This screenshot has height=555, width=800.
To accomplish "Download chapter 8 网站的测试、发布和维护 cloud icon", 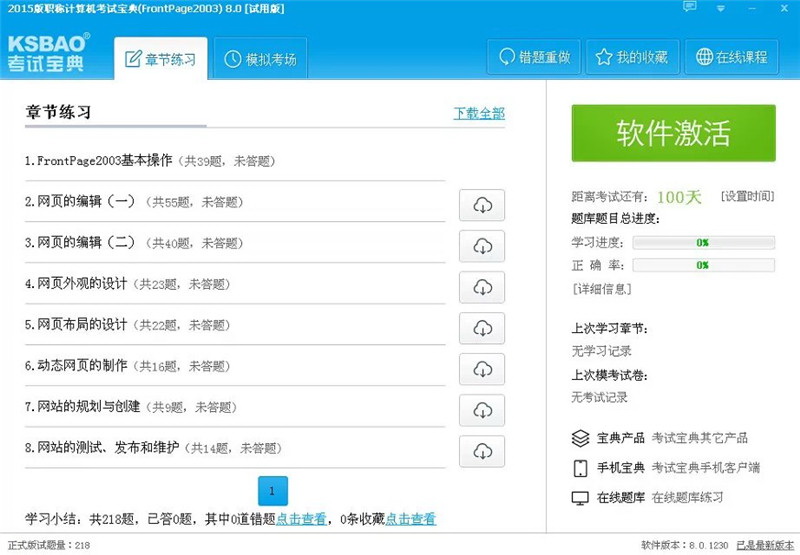I will (x=482, y=451).
